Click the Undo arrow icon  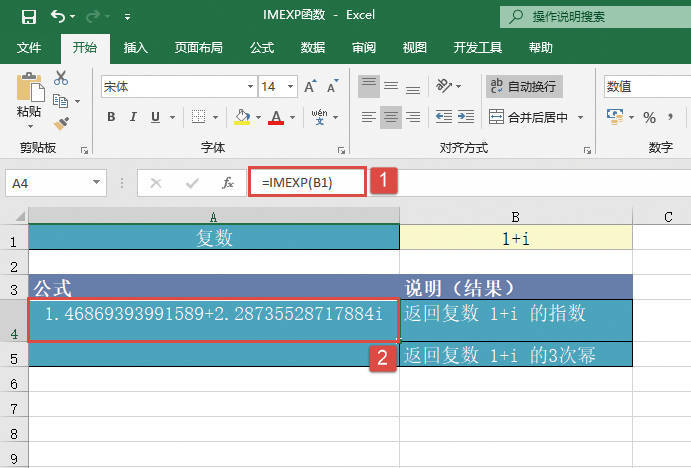coord(59,17)
